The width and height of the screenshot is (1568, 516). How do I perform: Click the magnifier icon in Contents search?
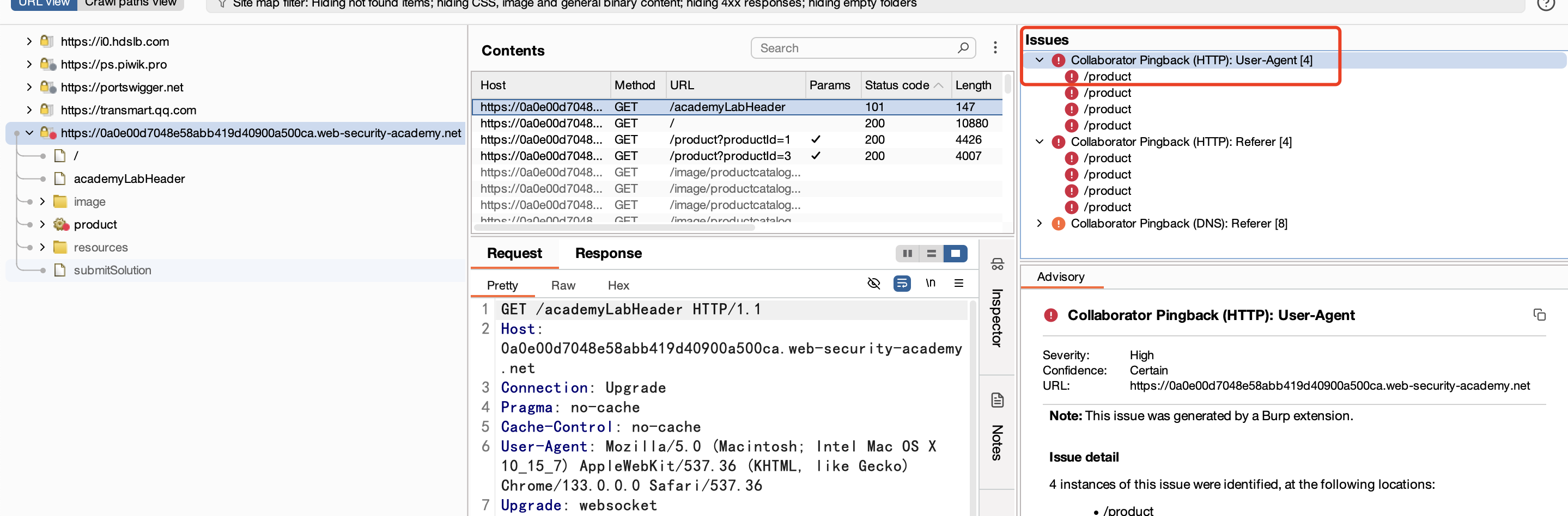962,47
